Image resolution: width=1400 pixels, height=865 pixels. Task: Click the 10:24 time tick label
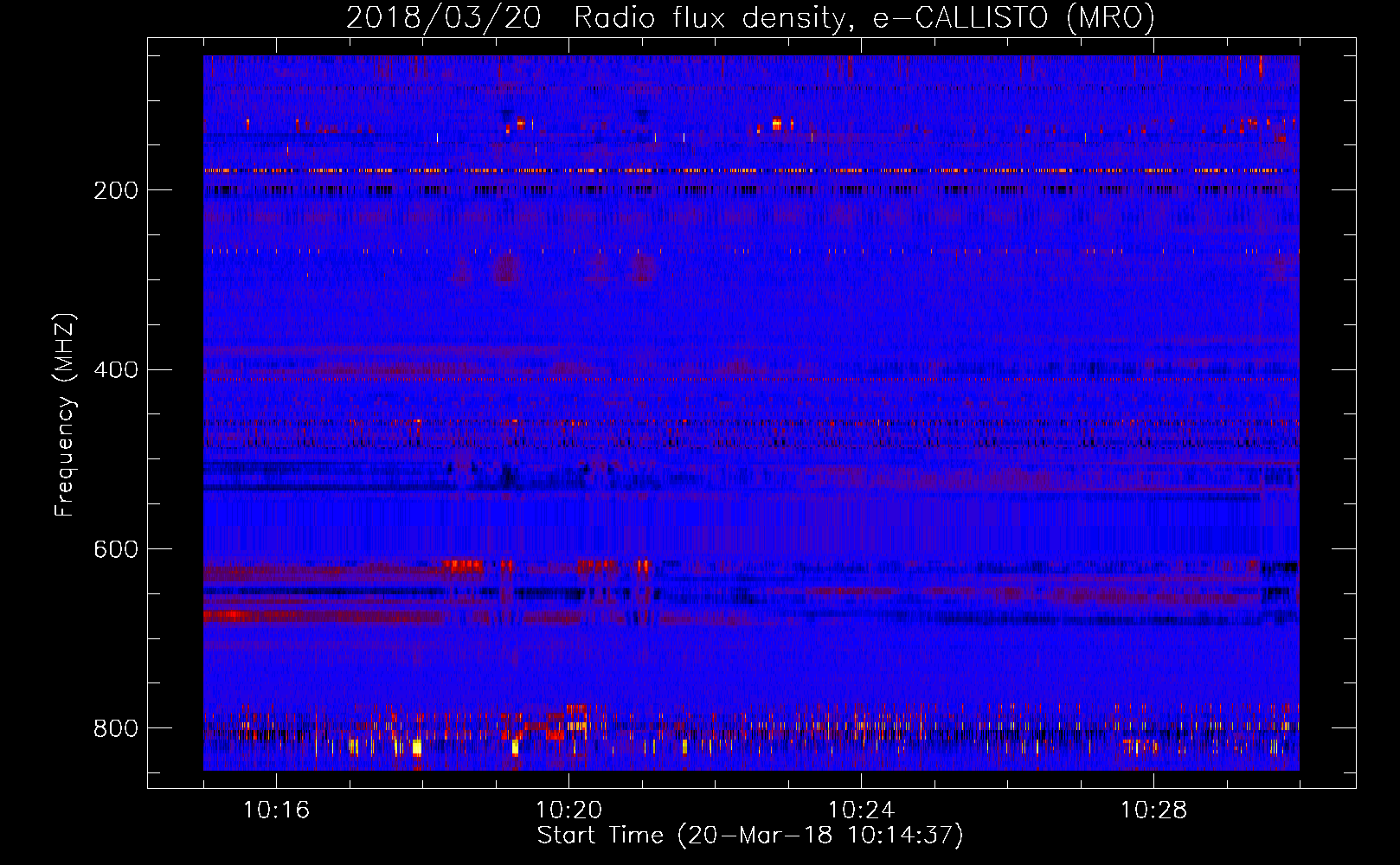click(x=861, y=811)
